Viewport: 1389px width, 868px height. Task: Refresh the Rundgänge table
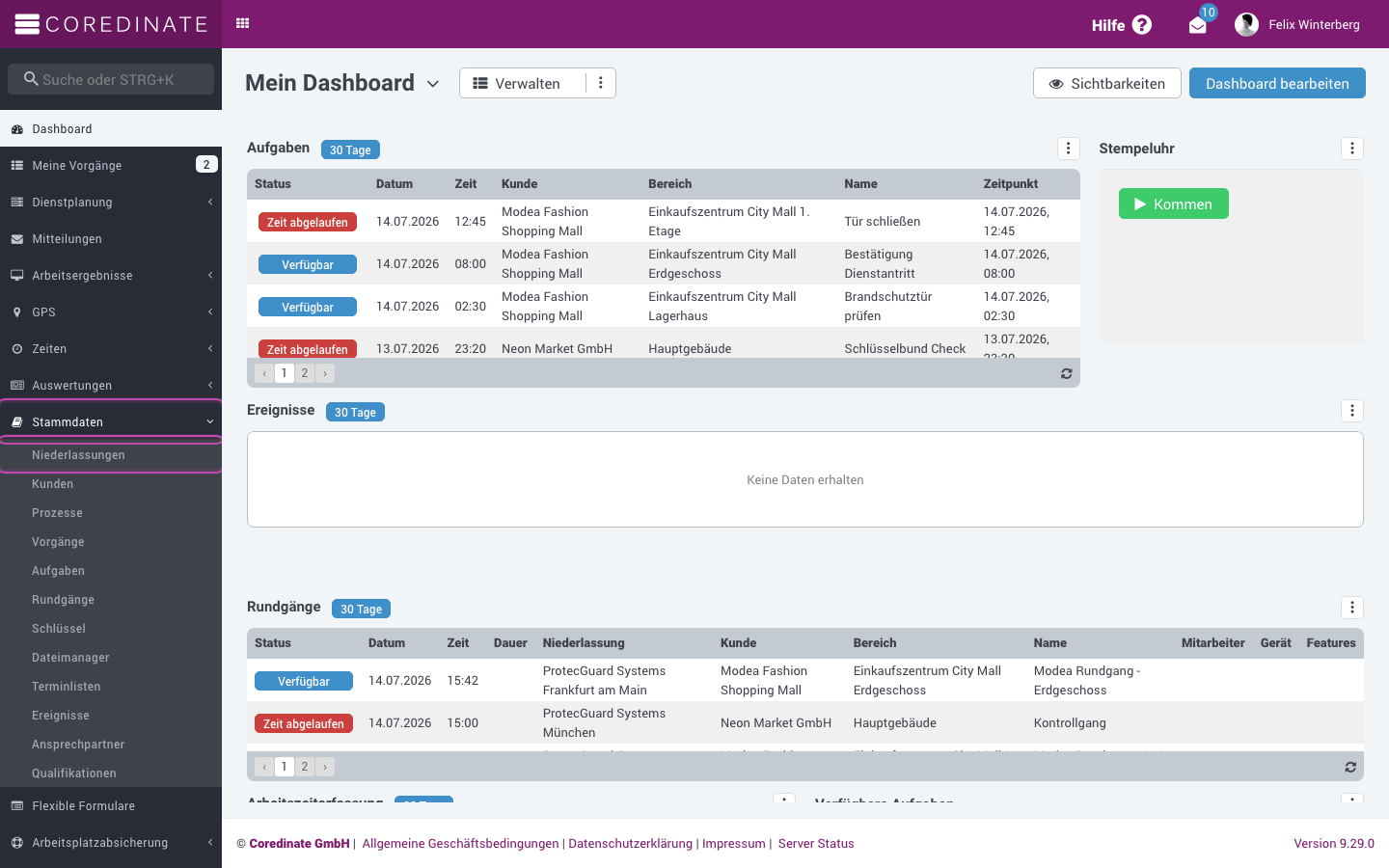[1350, 767]
